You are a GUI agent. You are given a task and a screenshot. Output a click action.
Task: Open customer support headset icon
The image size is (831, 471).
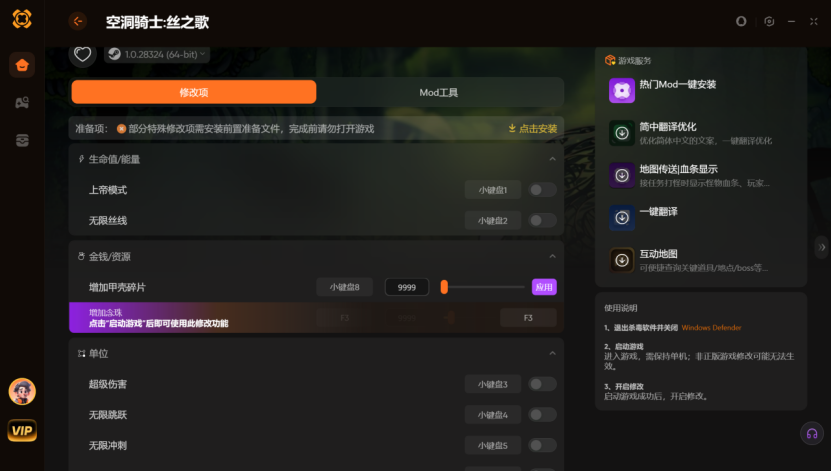[811, 433]
